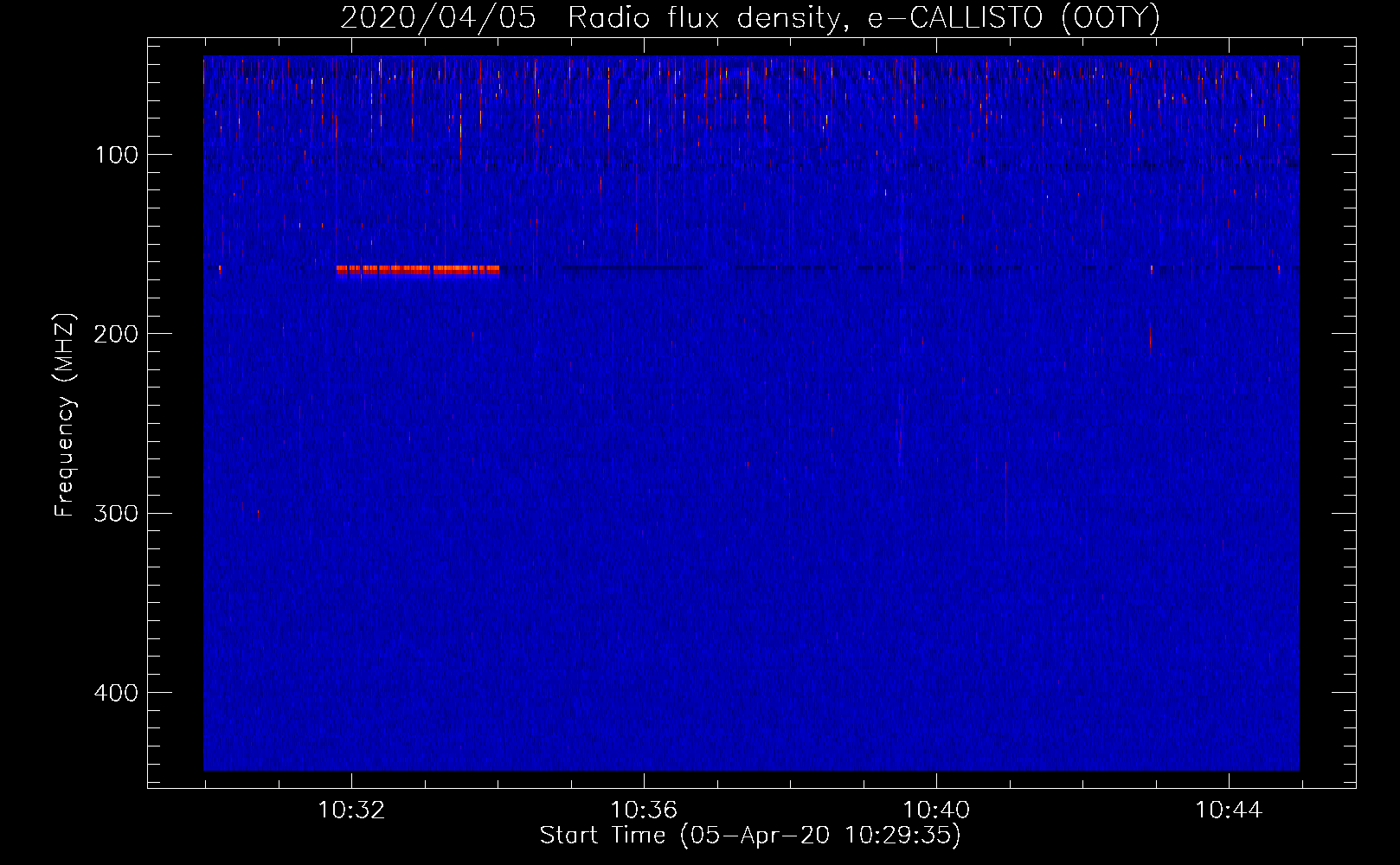The image size is (1400, 865).
Task: Select the 10:32 time tick label
Action: (351, 811)
